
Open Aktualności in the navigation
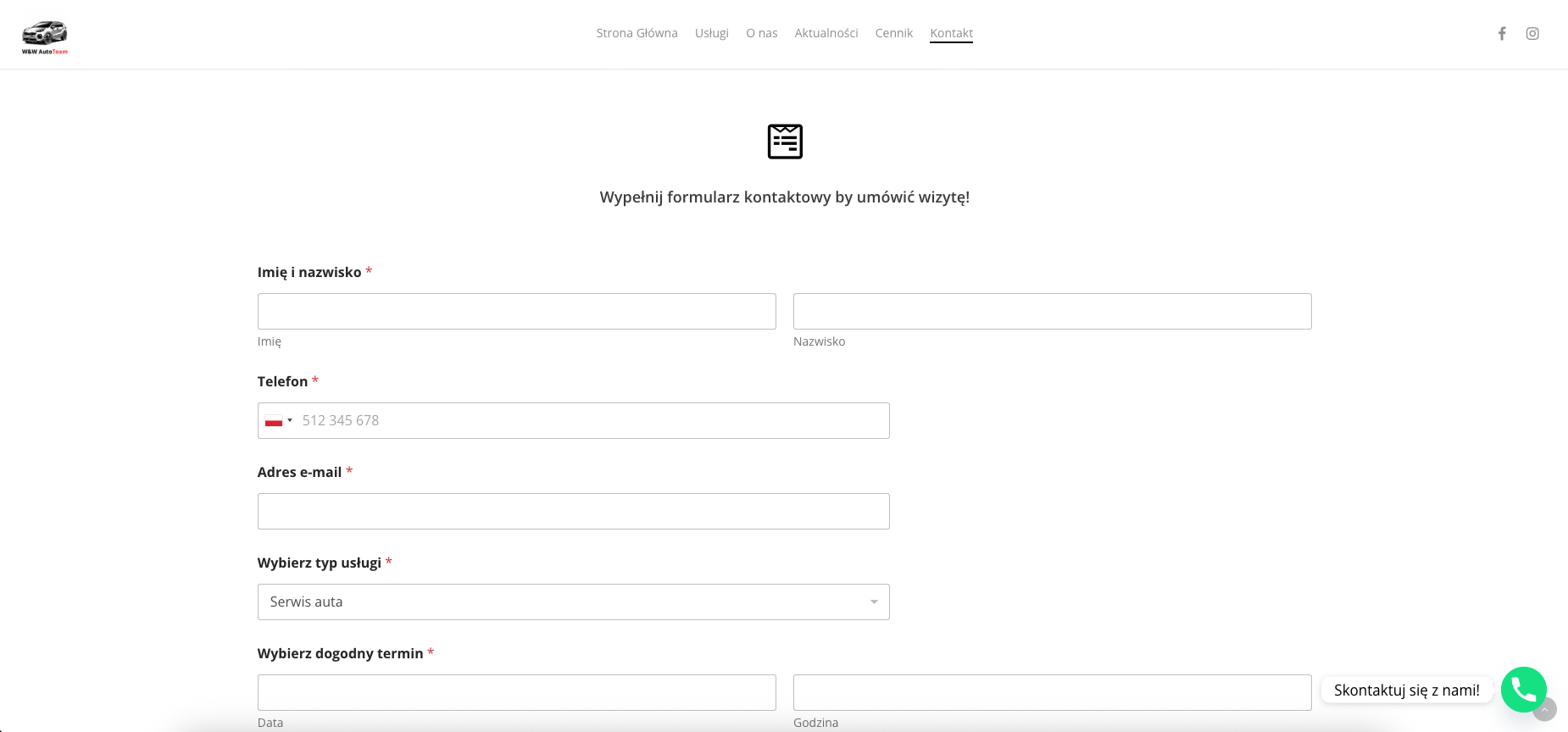point(826,33)
